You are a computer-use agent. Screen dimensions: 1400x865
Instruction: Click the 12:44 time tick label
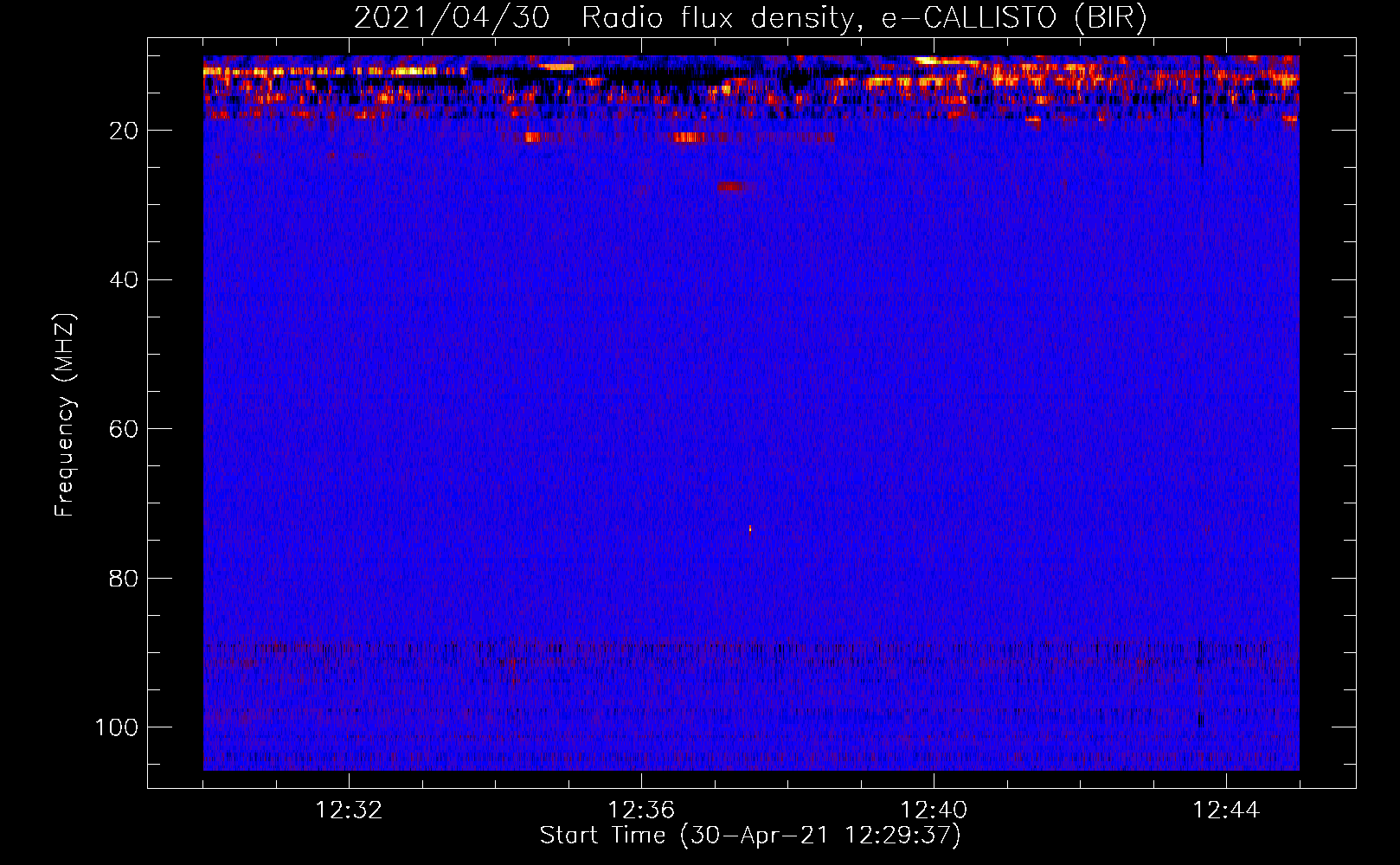pyautogui.click(x=1226, y=811)
